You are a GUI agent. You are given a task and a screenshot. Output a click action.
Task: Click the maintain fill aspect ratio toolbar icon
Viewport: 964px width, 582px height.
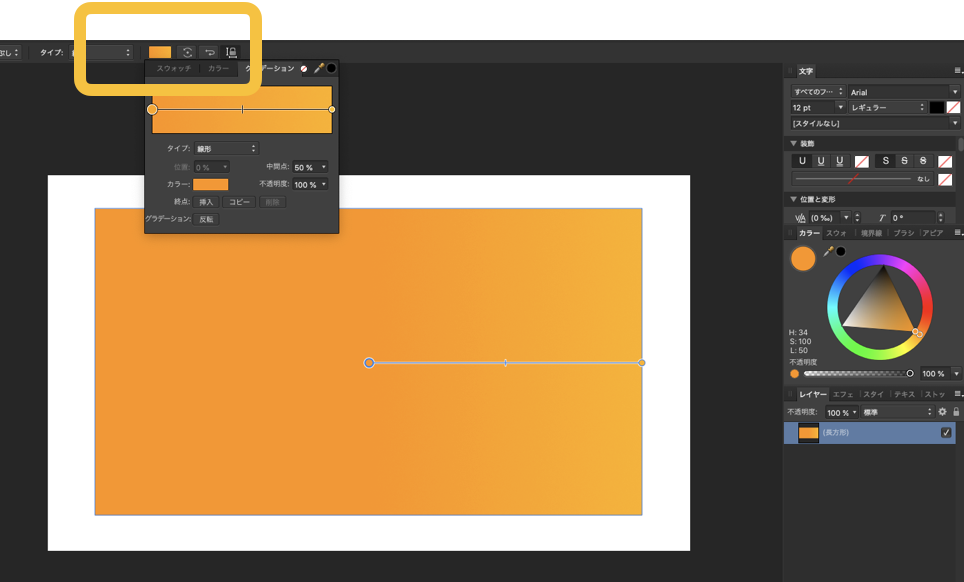[232, 52]
